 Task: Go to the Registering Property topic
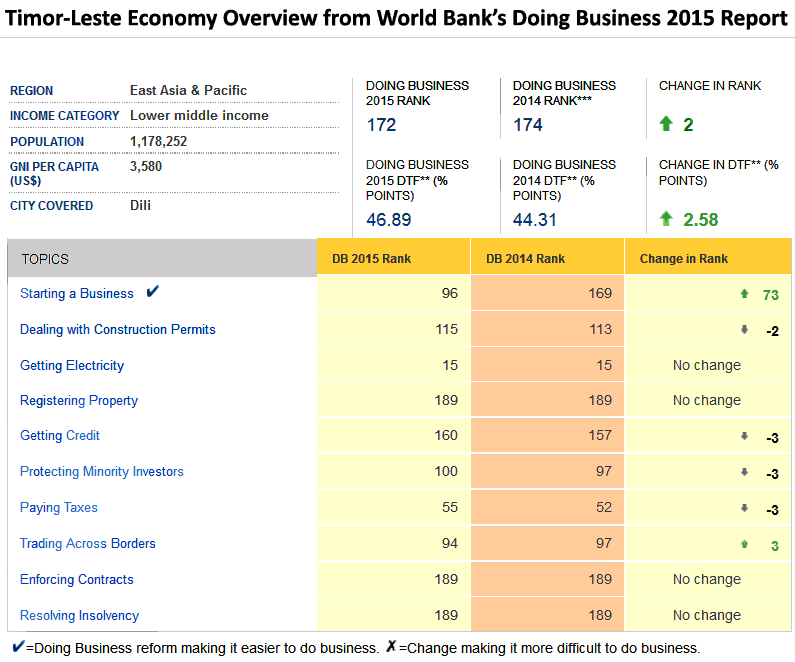pyautogui.click(x=79, y=400)
